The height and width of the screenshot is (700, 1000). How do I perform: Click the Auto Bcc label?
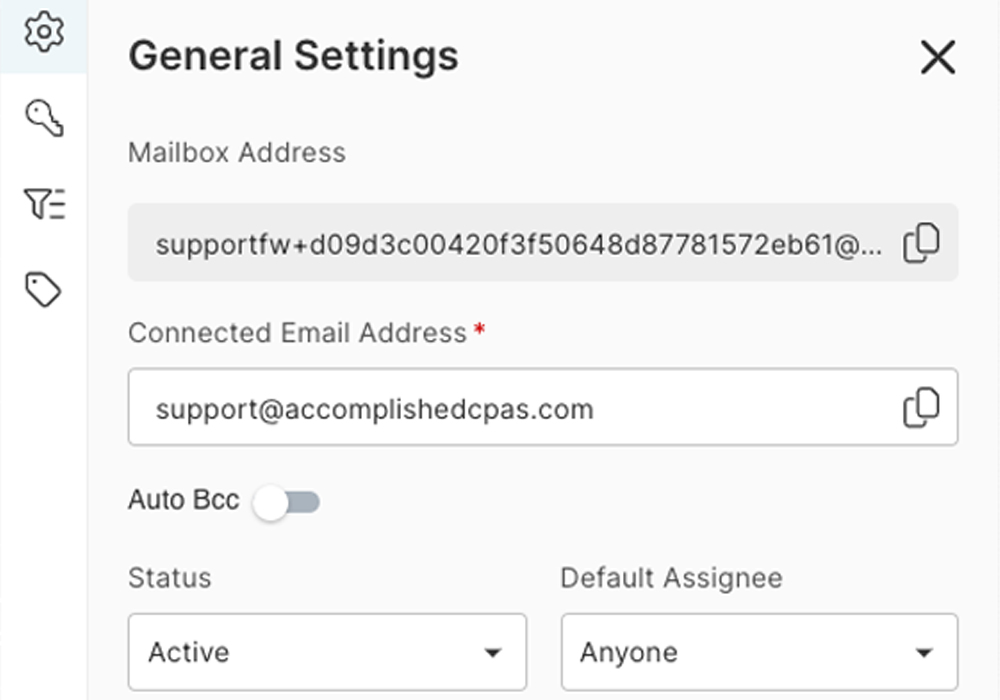(183, 500)
